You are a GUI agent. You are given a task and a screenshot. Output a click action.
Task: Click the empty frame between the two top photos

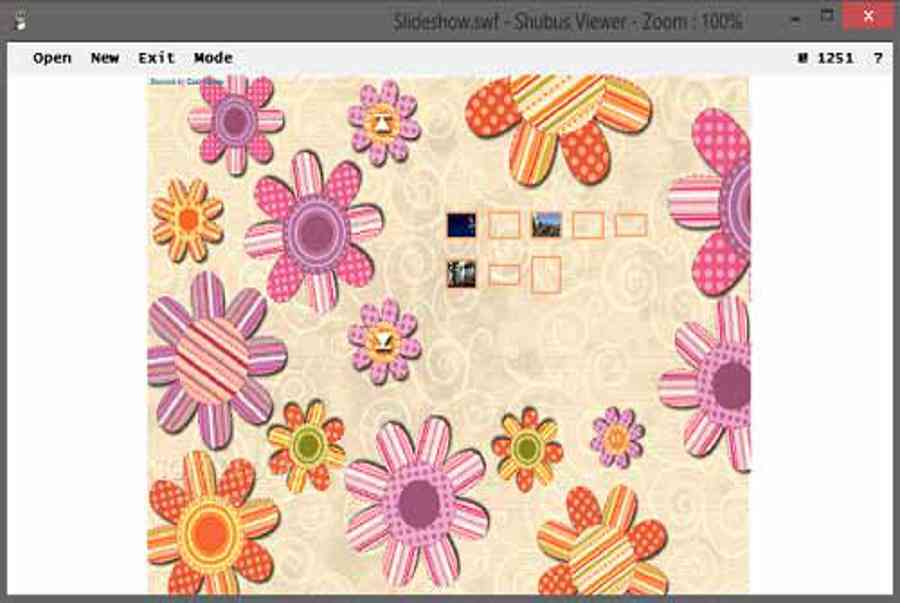point(504,225)
